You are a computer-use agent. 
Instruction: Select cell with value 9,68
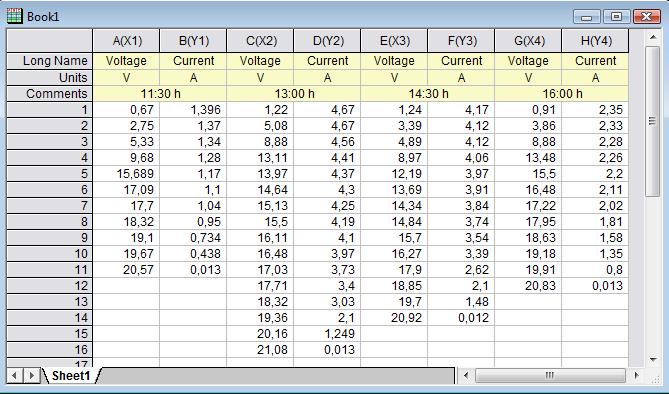coord(126,158)
